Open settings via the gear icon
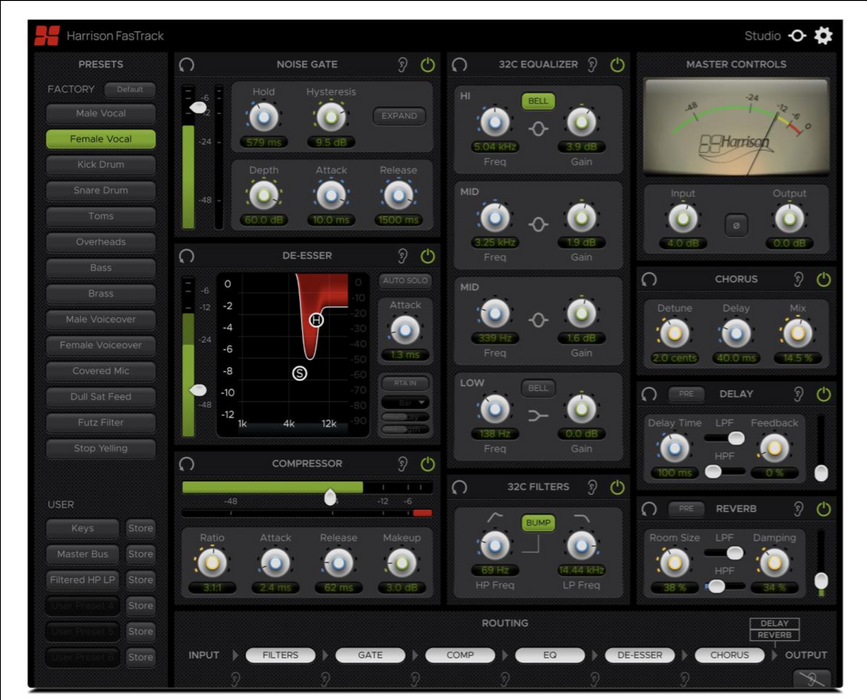This screenshot has height=700, width=867. [x=823, y=36]
